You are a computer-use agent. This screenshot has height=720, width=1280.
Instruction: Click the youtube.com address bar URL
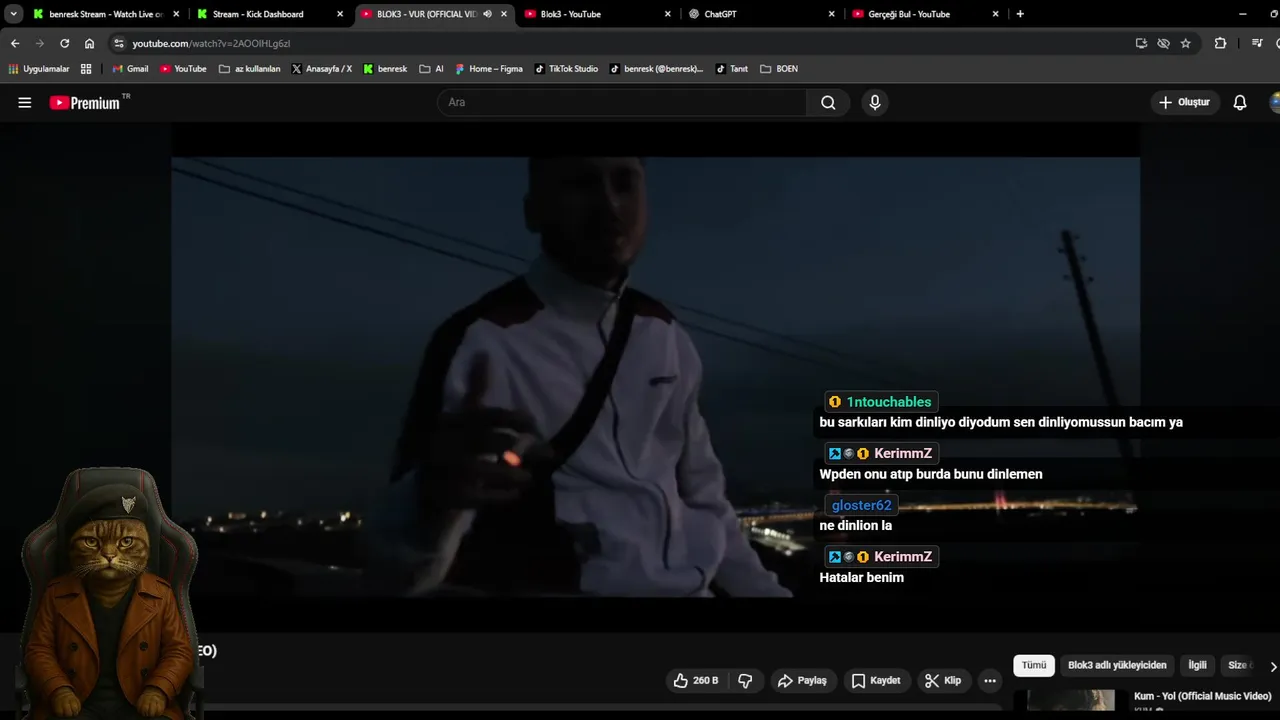[x=211, y=44]
